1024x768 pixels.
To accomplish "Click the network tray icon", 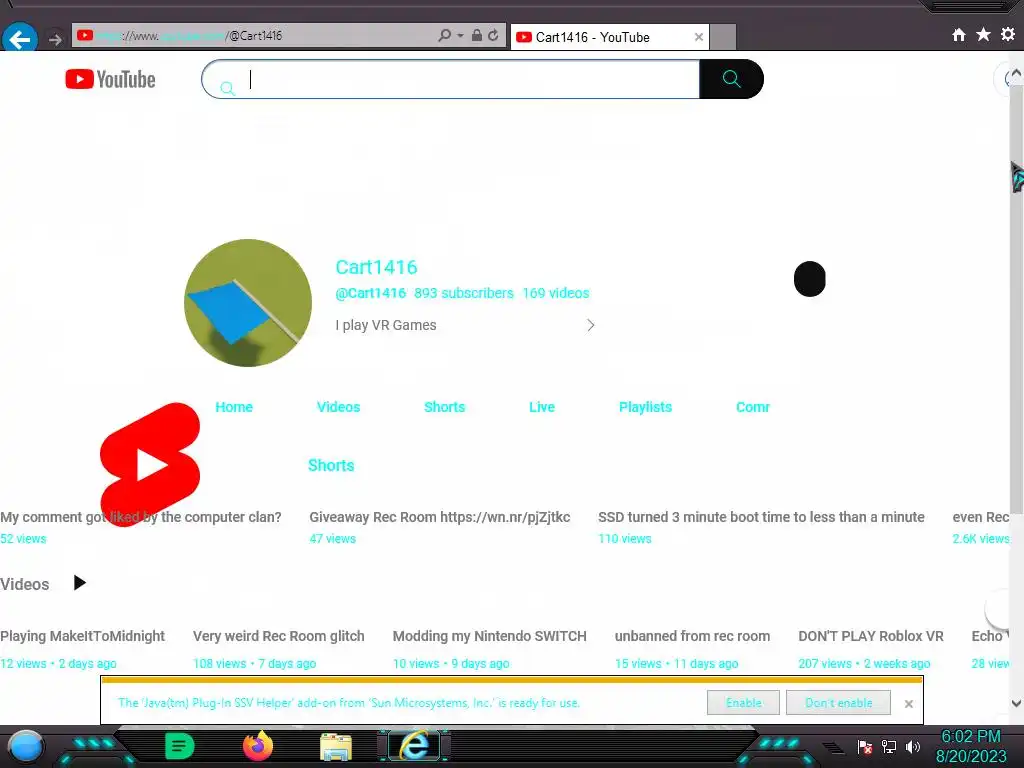I will (x=889, y=746).
